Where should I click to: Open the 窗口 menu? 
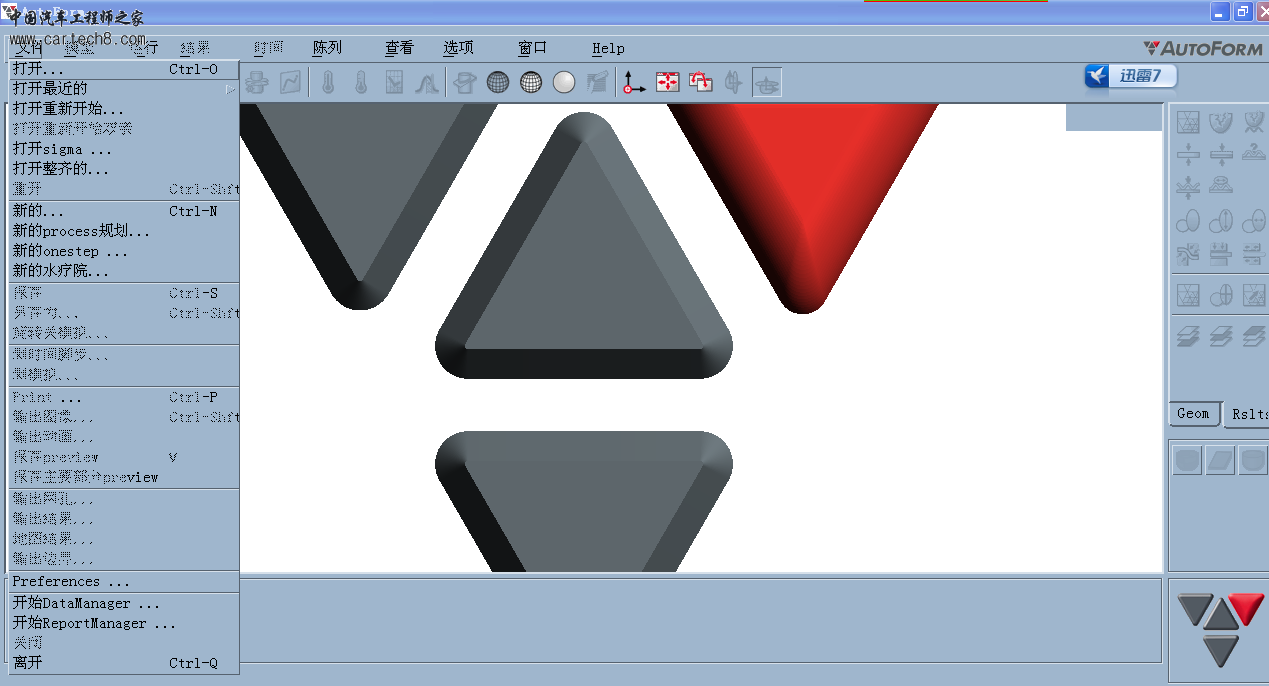533,48
